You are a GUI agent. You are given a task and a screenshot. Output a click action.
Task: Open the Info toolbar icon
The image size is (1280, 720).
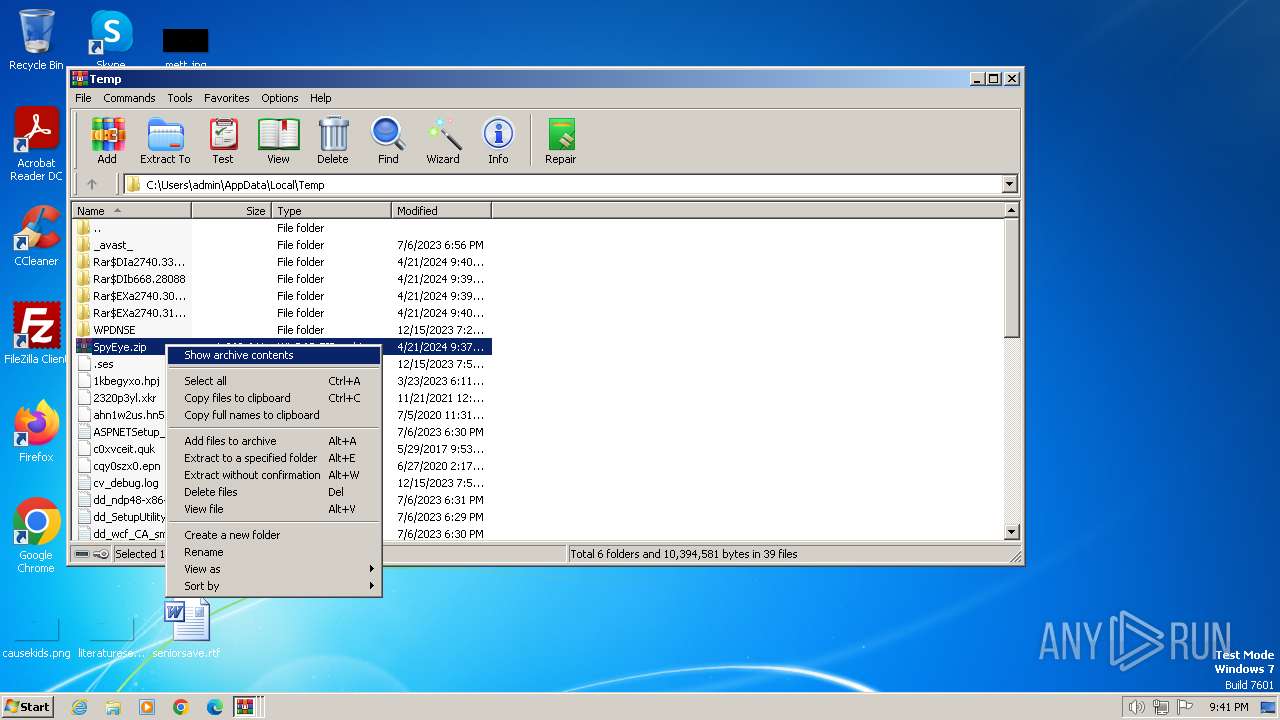pos(498,141)
